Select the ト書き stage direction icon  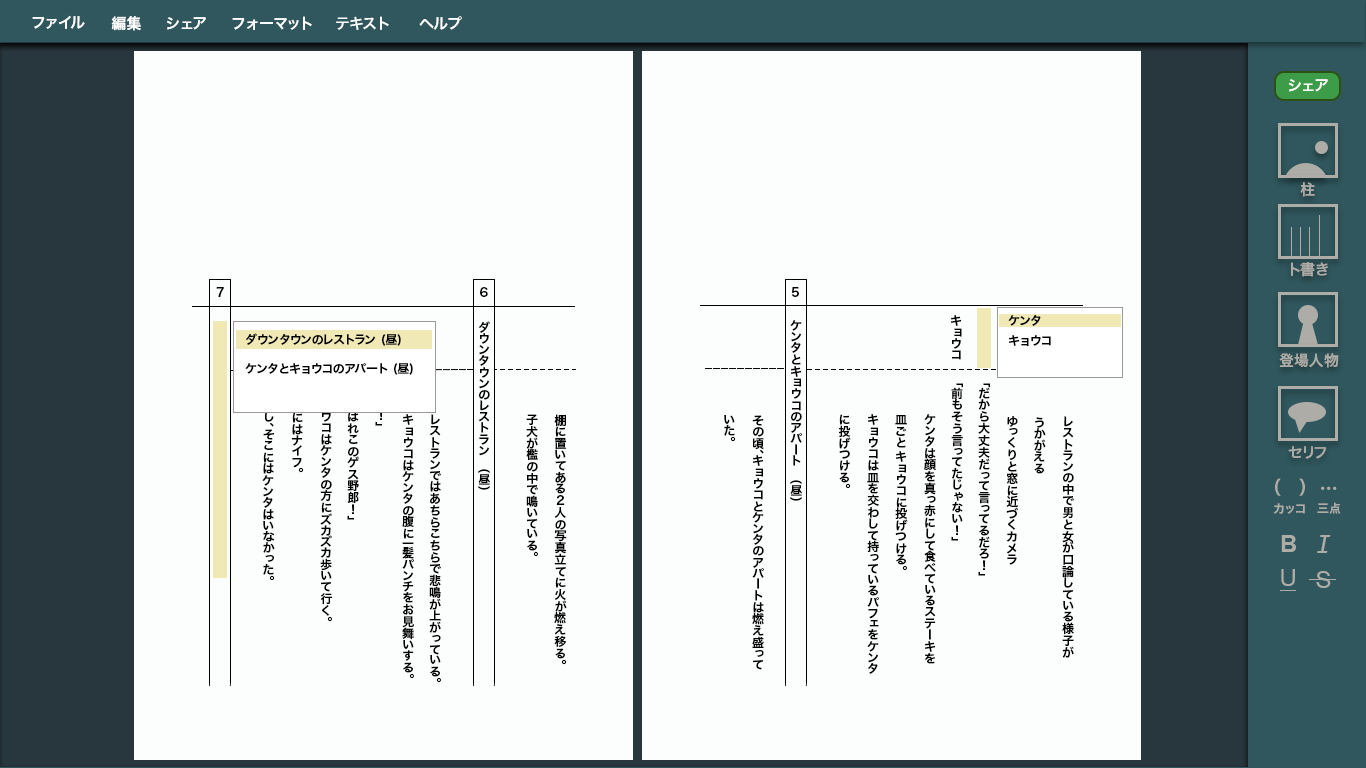1307,232
